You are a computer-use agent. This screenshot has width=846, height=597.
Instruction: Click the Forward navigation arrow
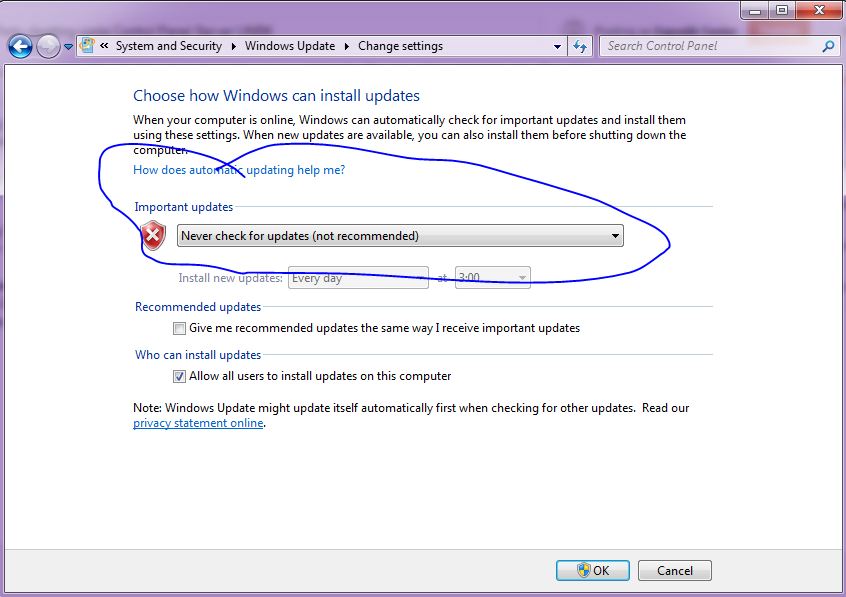point(47,46)
